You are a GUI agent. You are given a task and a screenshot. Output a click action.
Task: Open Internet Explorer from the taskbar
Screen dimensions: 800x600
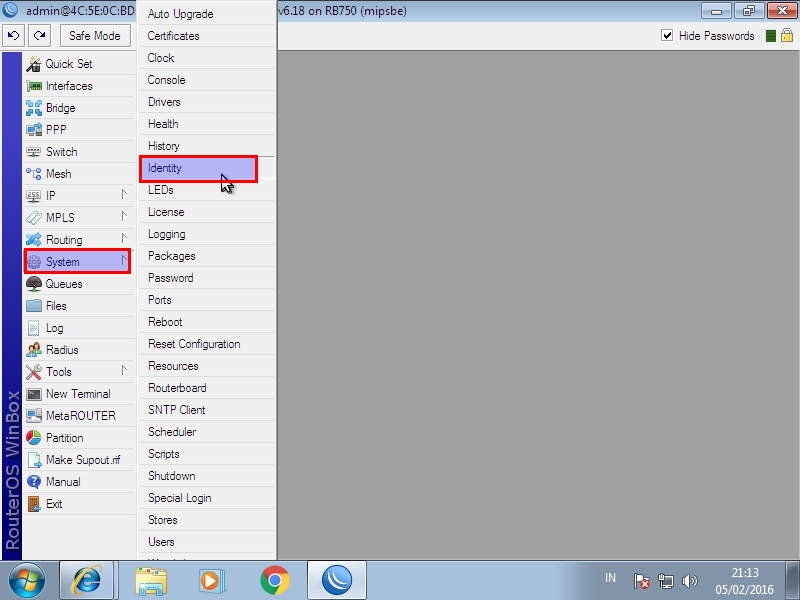pos(87,581)
